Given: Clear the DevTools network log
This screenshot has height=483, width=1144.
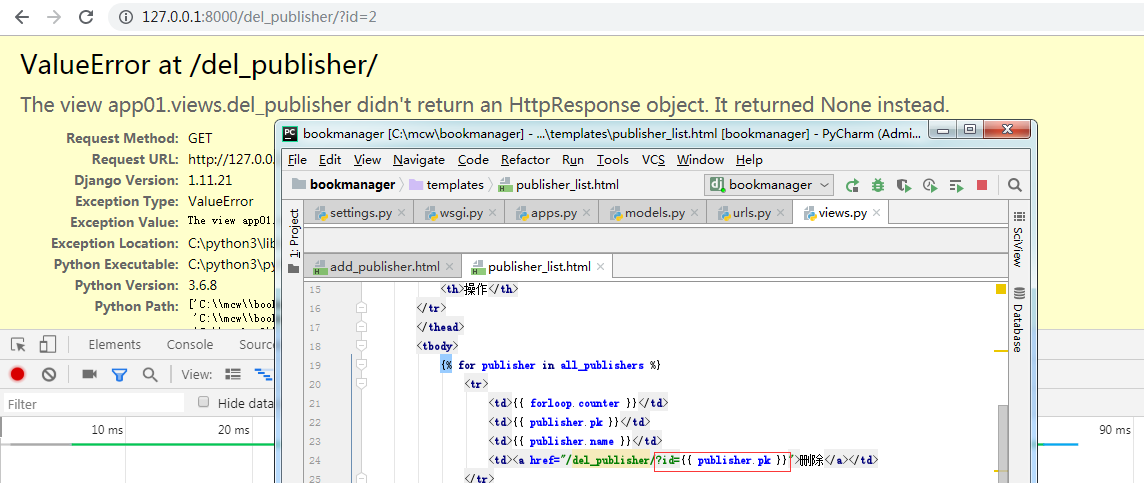Looking at the screenshot, I should [x=49, y=374].
